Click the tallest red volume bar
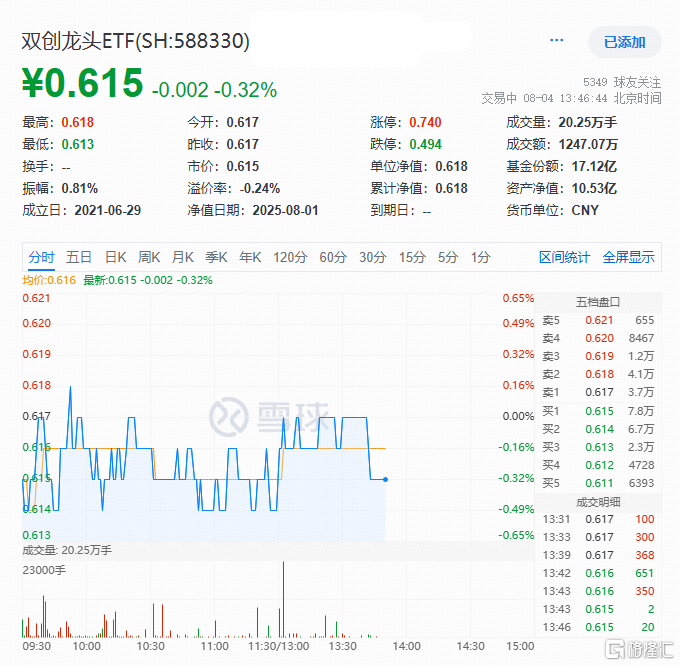 pos(283,599)
